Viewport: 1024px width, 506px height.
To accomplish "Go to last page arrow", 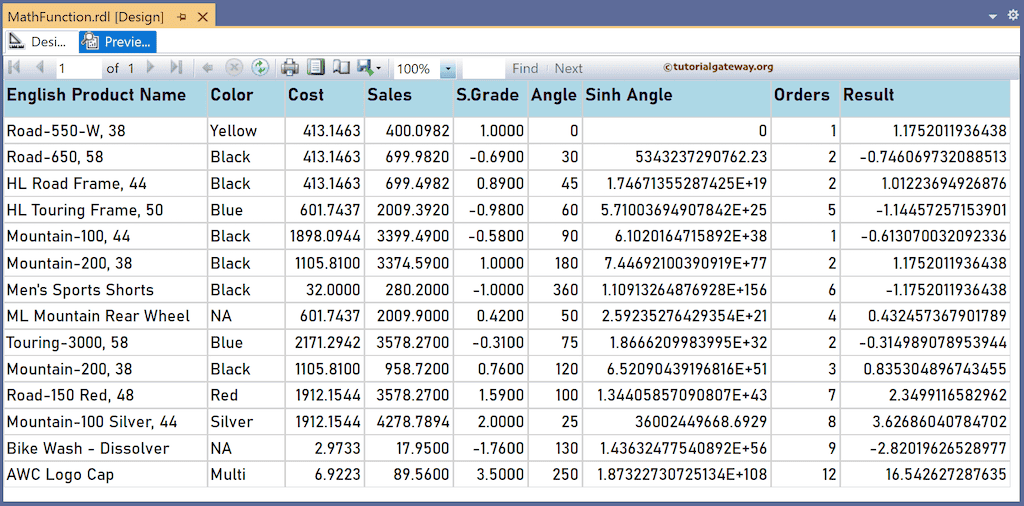I will click(x=176, y=68).
